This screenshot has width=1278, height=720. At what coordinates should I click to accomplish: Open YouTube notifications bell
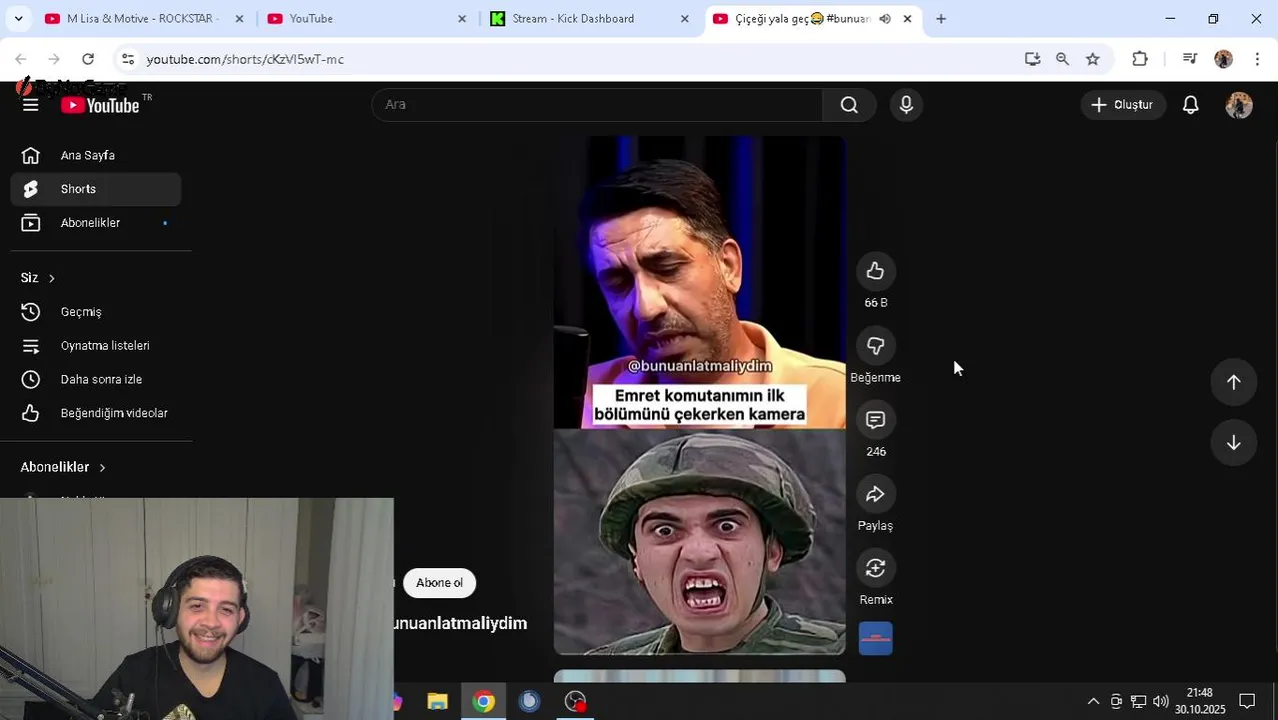click(x=1190, y=105)
